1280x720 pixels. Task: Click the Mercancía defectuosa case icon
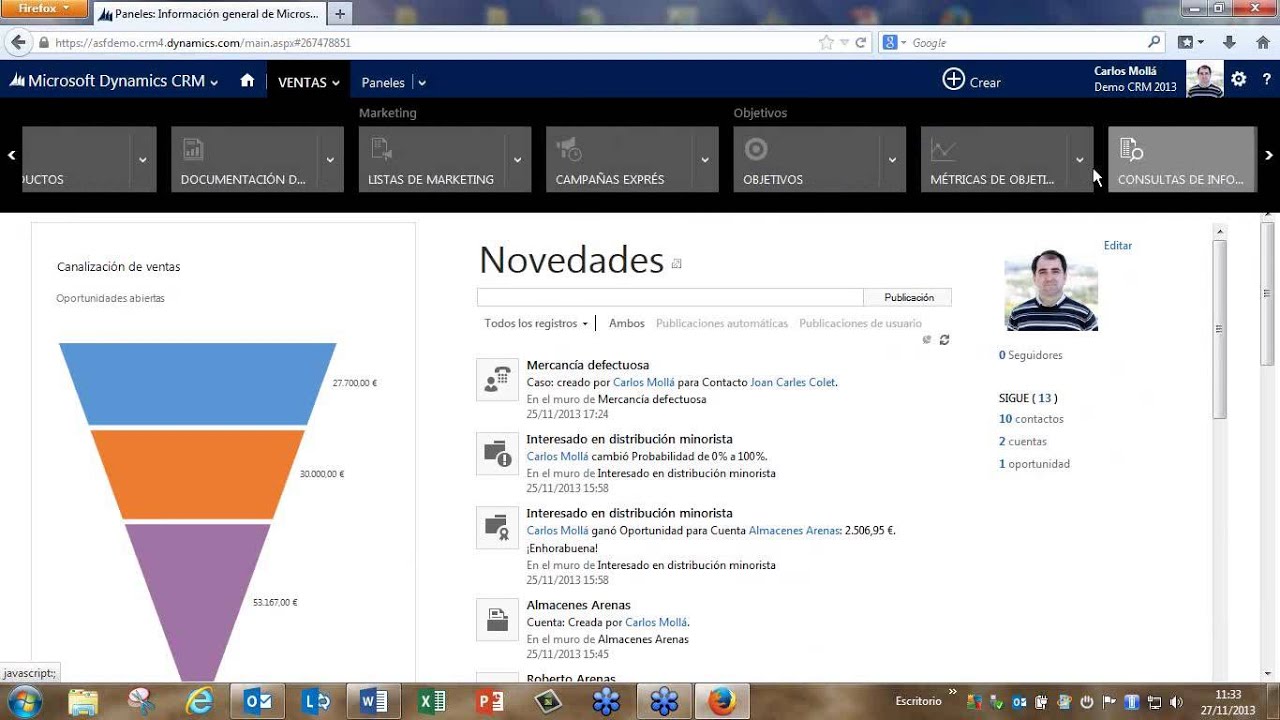pyautogui.click(x=497, y=380)
